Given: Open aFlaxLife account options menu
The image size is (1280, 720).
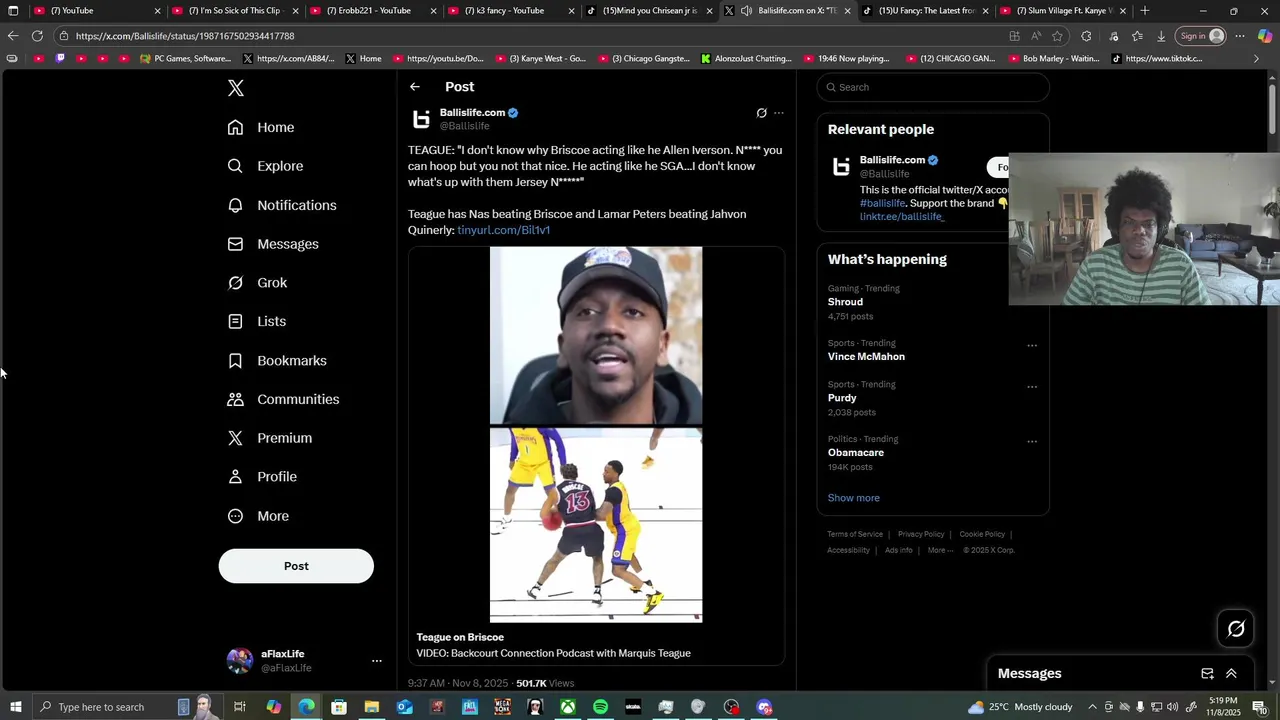Looking at the screenshot, I should point(377,661).
